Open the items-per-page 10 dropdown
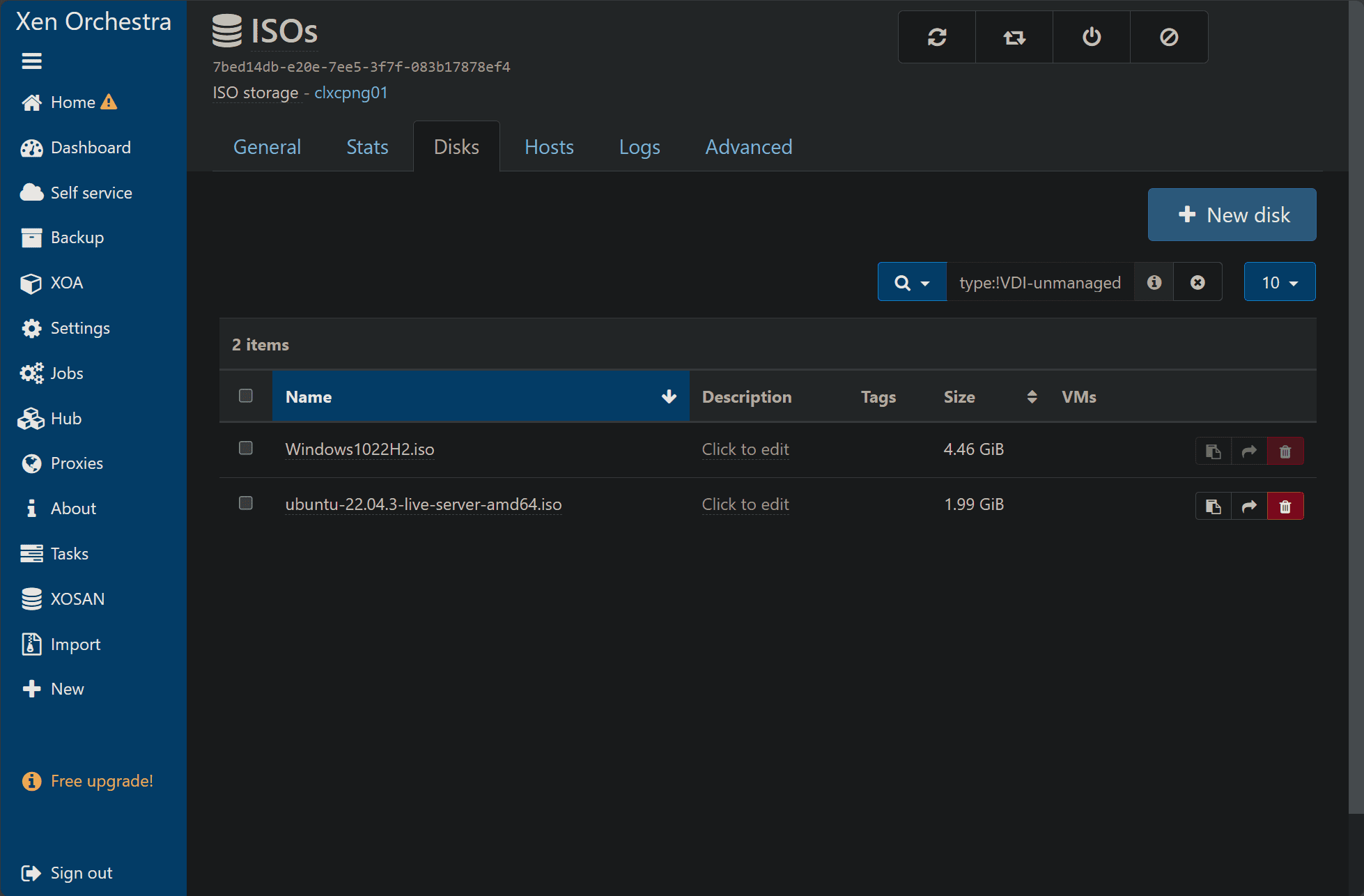 point(1280,282)
